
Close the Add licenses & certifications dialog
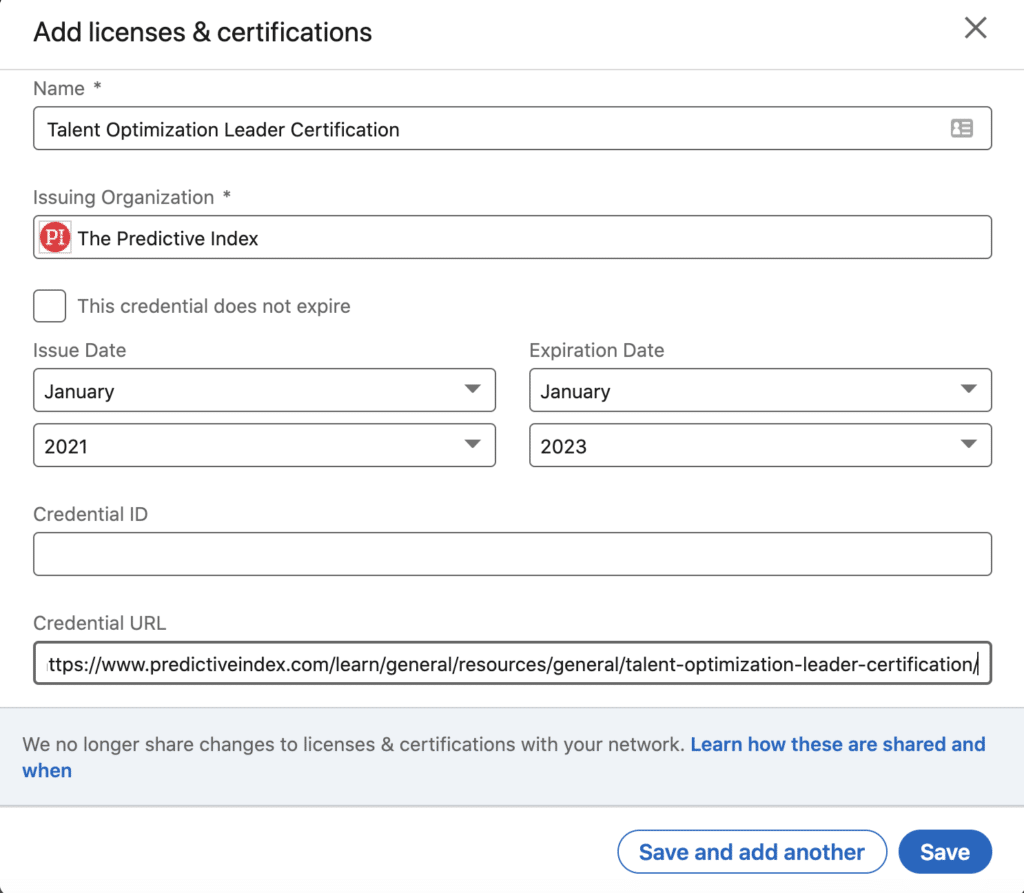pyautogui.click(x=975, y=28)
